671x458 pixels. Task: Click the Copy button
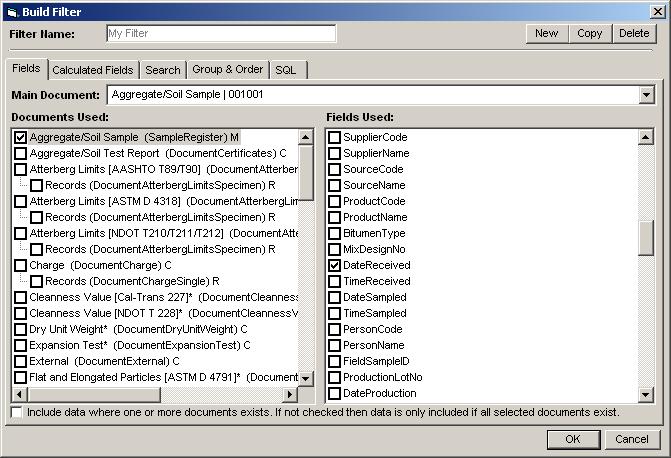click(589, 33)
